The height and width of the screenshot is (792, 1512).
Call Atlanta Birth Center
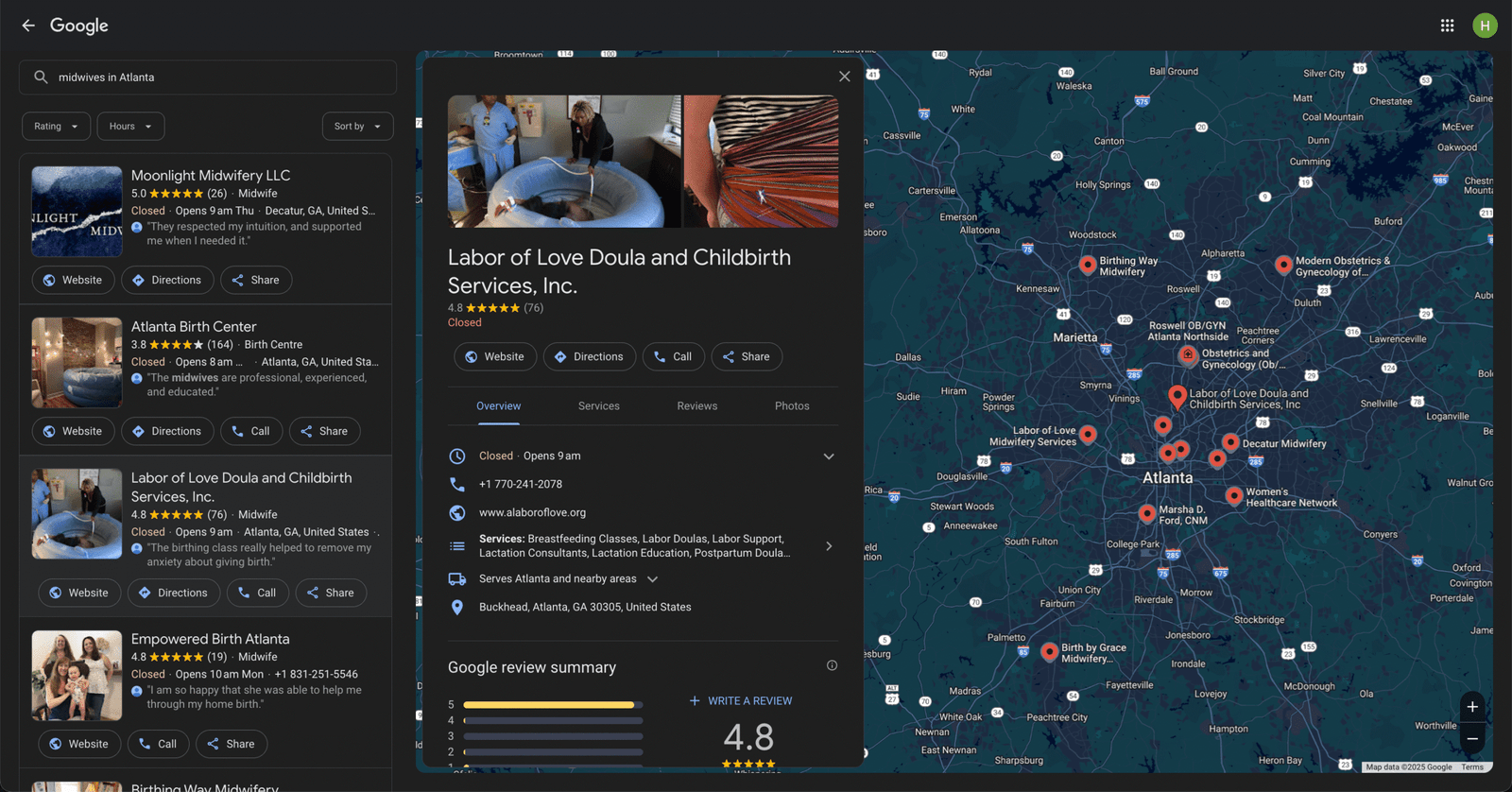251,432
